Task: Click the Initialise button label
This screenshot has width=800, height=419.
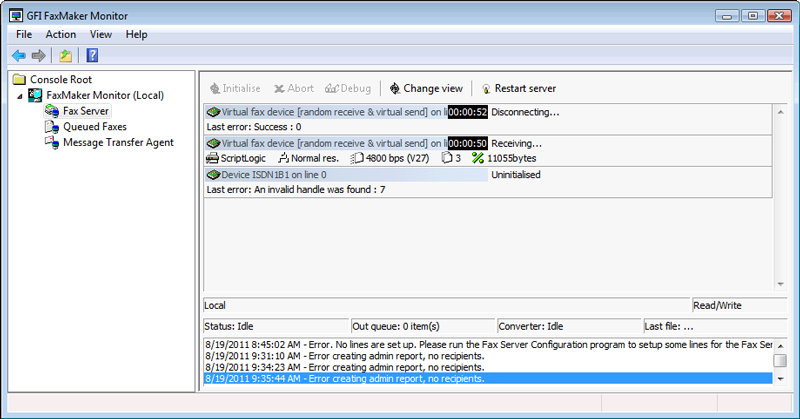Action: coord(241,88)
